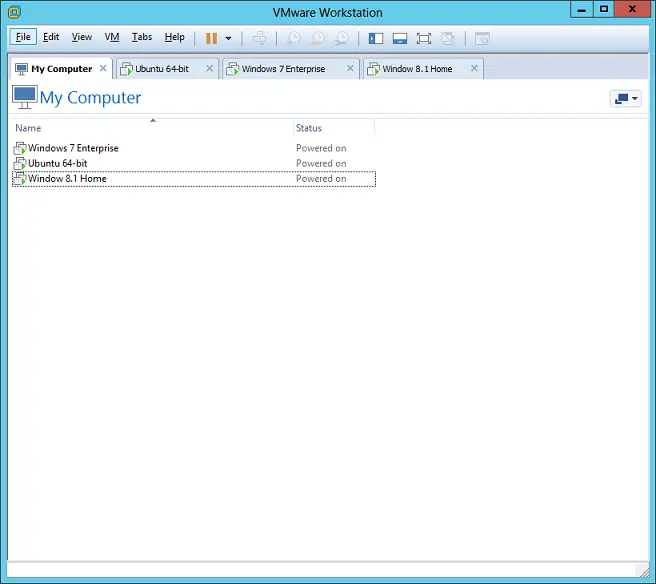656x584 pixels.
Task: Open the VM menu
Action: (112, 37)
